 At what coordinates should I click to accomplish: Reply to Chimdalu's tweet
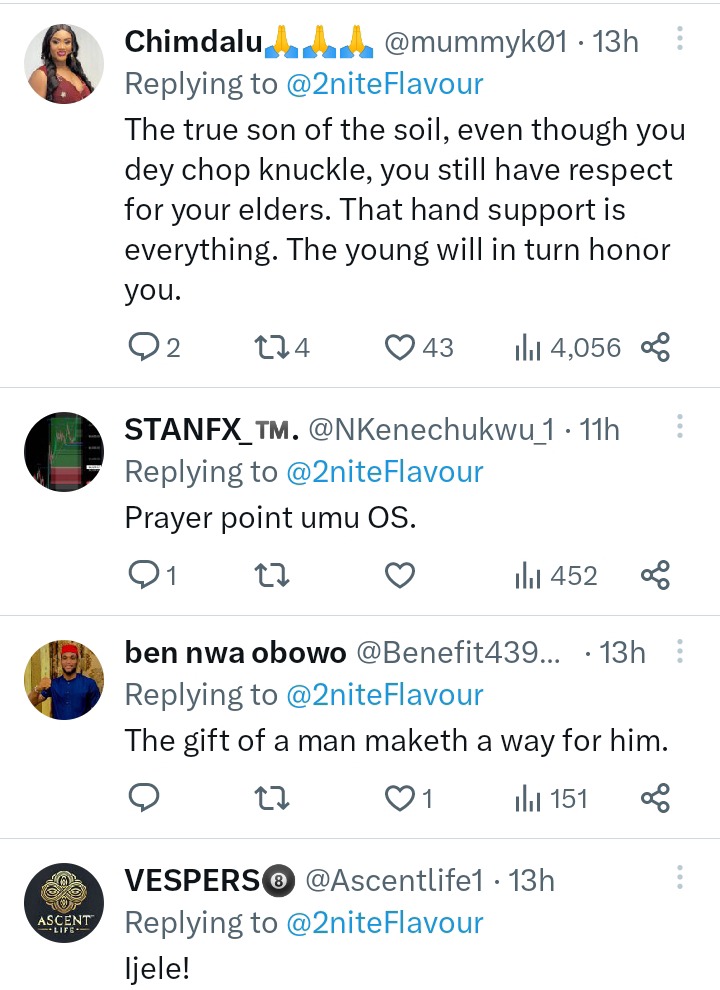(x=145, y=347)
